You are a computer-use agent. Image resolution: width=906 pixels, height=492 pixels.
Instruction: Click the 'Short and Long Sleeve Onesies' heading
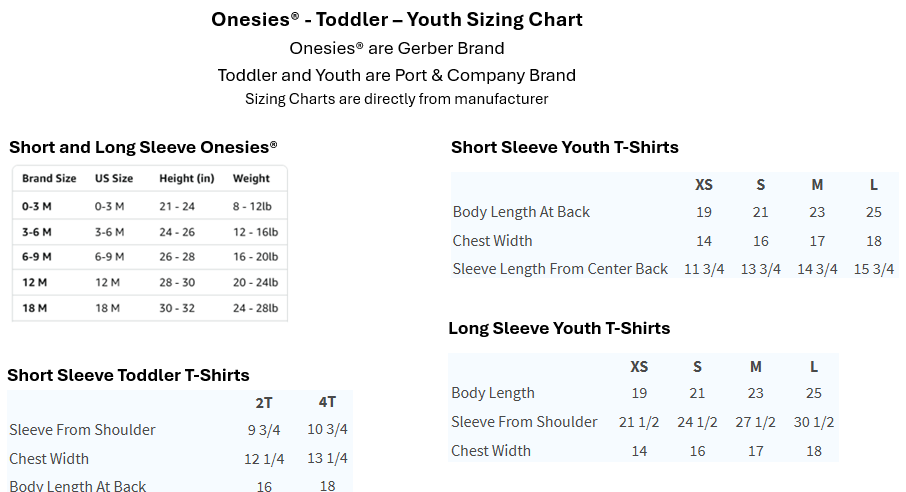143,147
